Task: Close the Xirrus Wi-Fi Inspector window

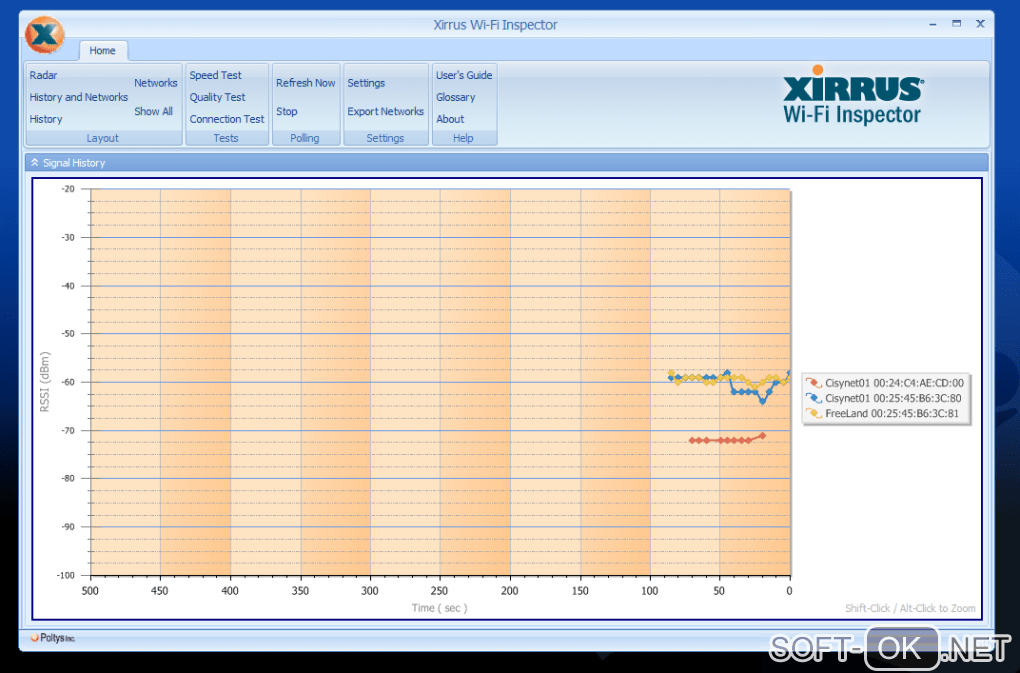Action: 980,23
